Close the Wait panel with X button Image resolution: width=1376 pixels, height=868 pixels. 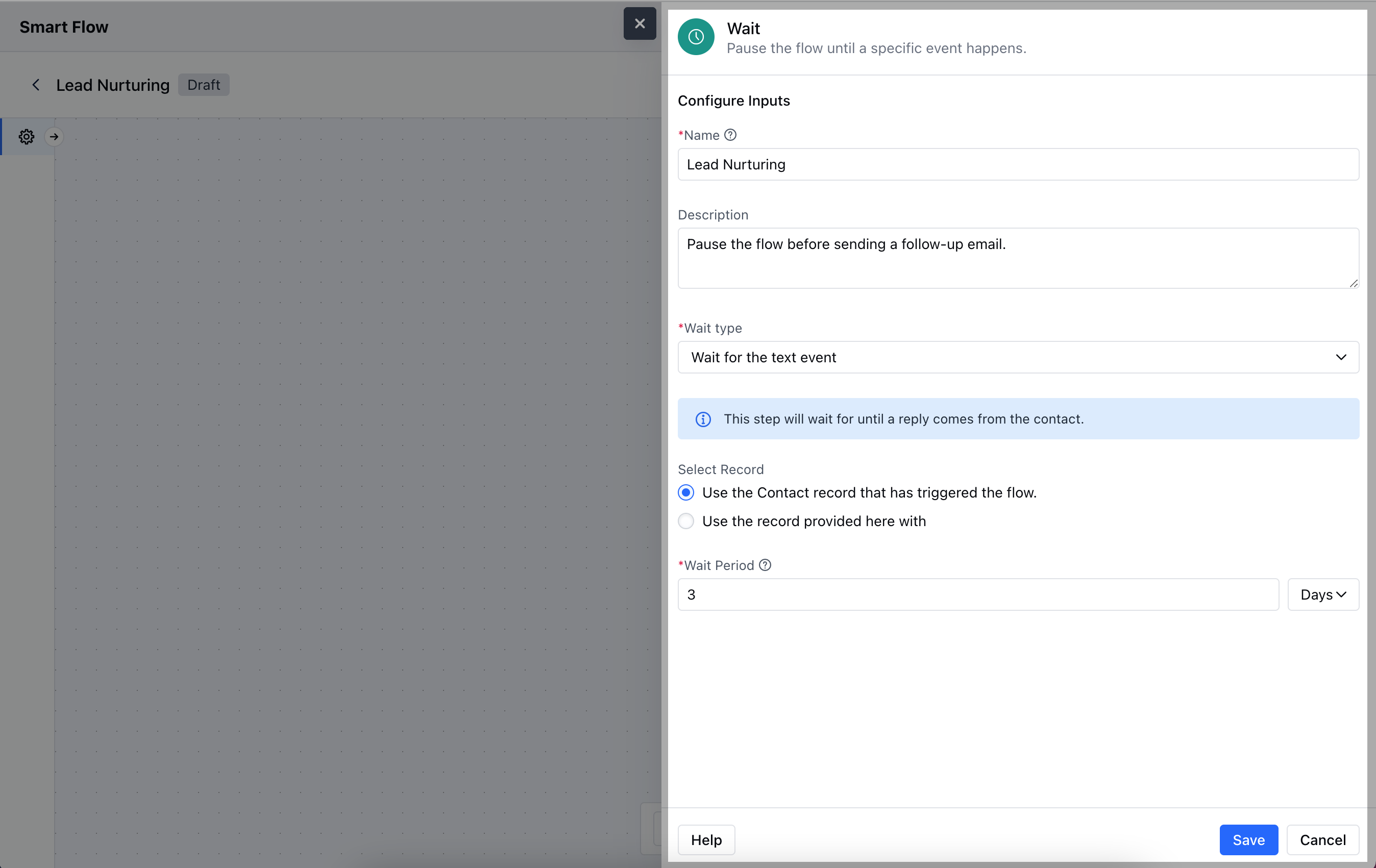[x=640, y=23]
